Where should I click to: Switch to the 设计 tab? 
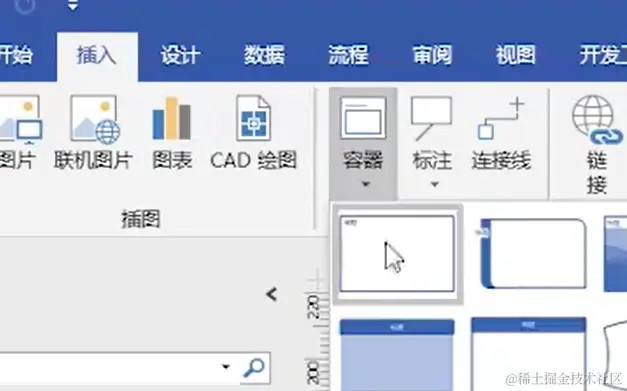pyautogui.click(x=180, y=55)
